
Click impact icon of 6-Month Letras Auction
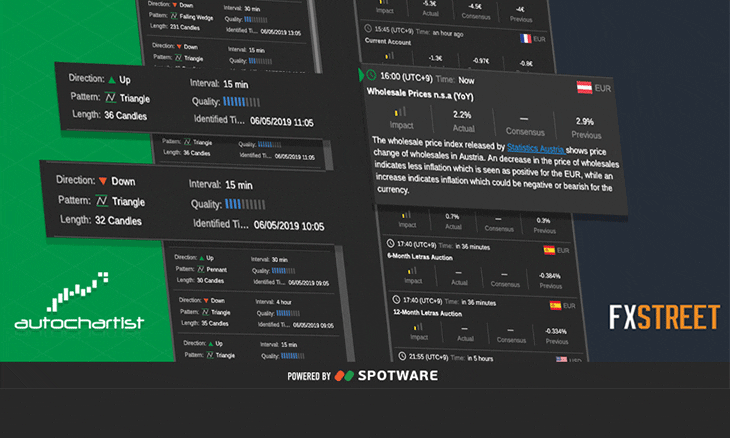pos(412,270)
